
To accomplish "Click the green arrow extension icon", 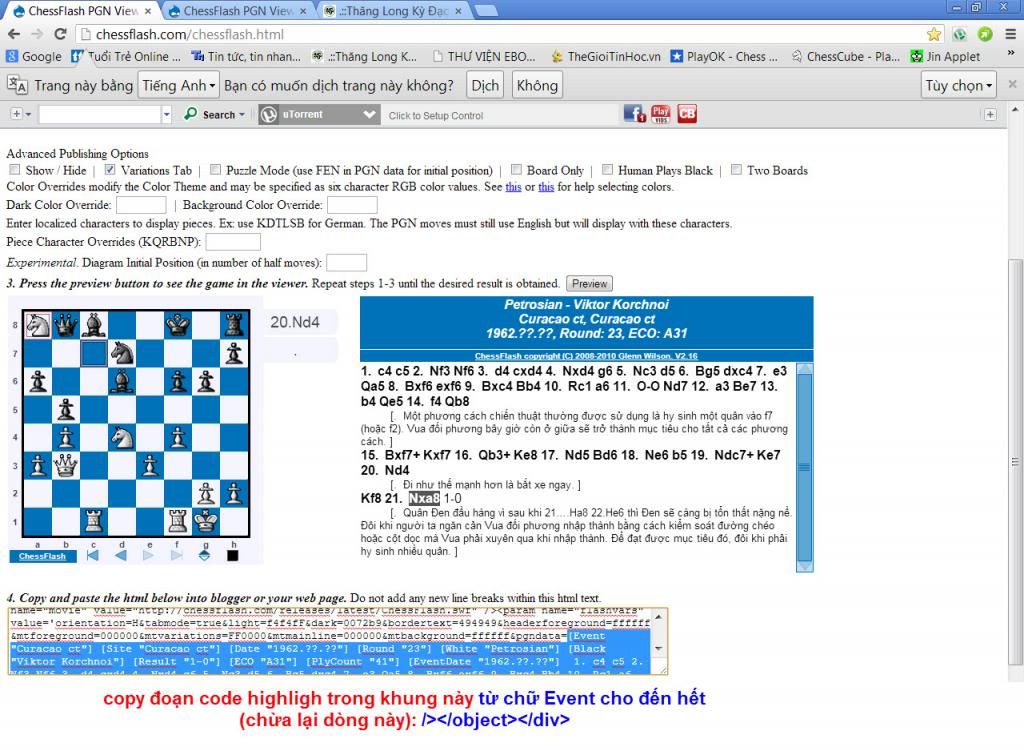I will point(985,34).
